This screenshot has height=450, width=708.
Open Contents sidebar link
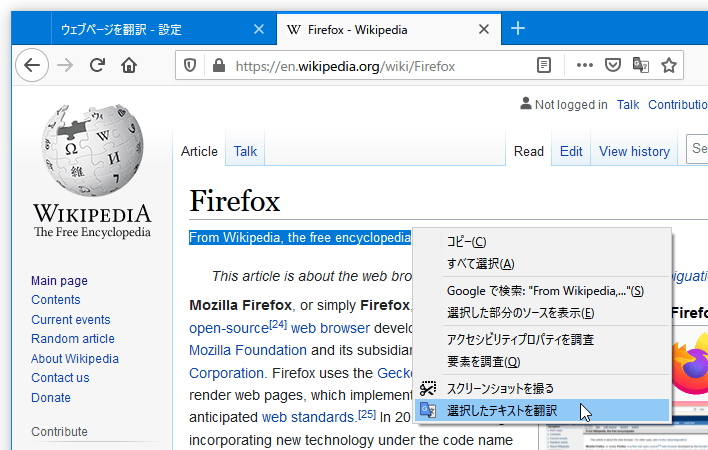[x=56, y=300]
